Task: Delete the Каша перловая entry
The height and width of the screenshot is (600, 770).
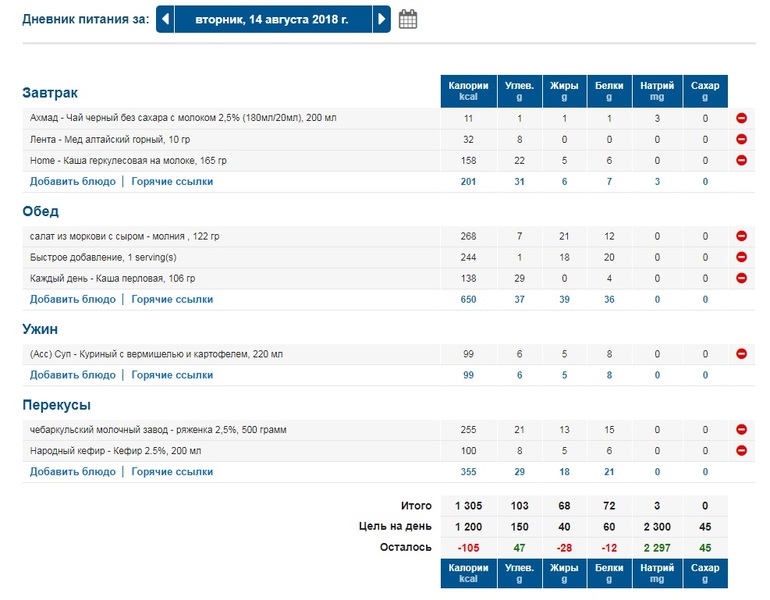Action: coord(742,278)
